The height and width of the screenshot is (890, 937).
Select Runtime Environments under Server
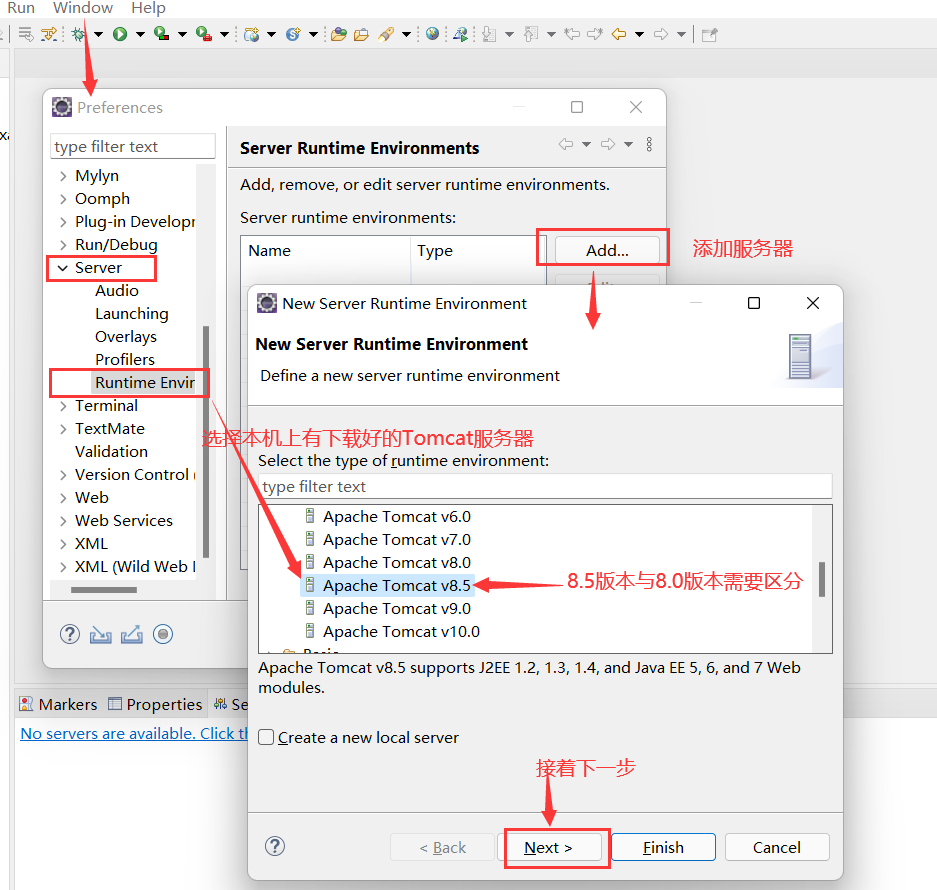pos(145,383)
